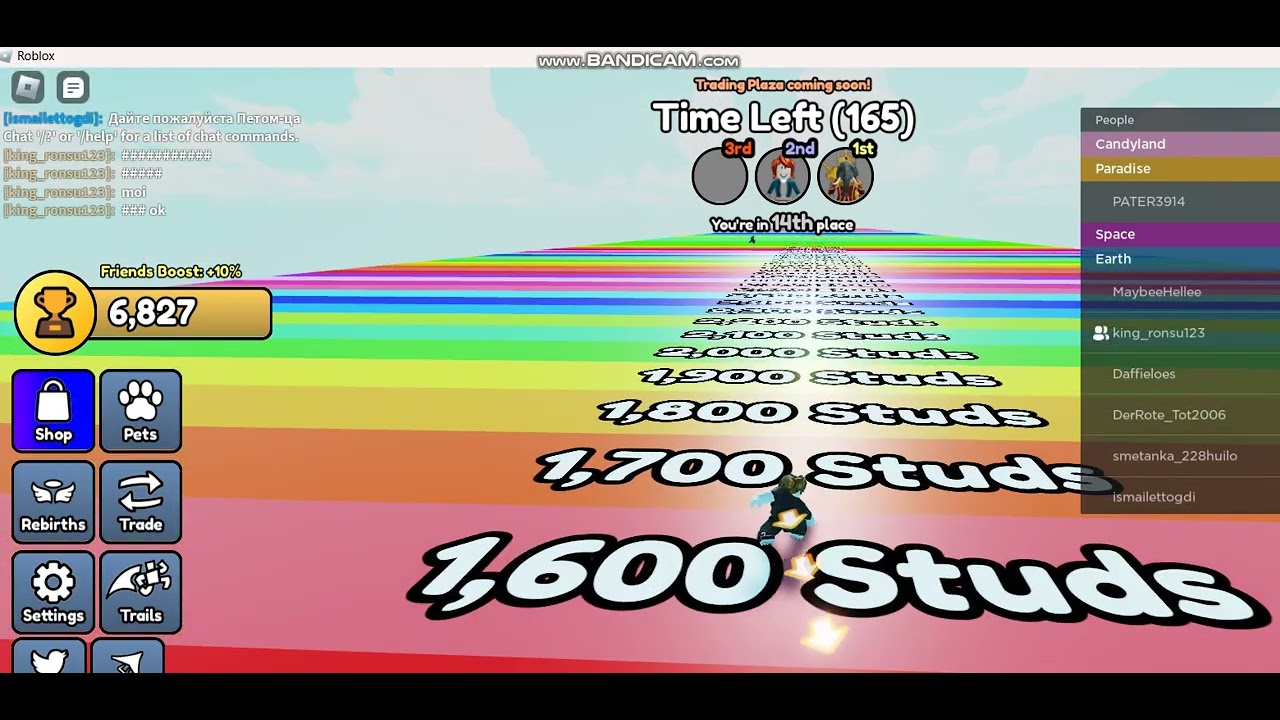1280x720 pixels.
Task: Click the paper plane button
Action: [127, 657]
